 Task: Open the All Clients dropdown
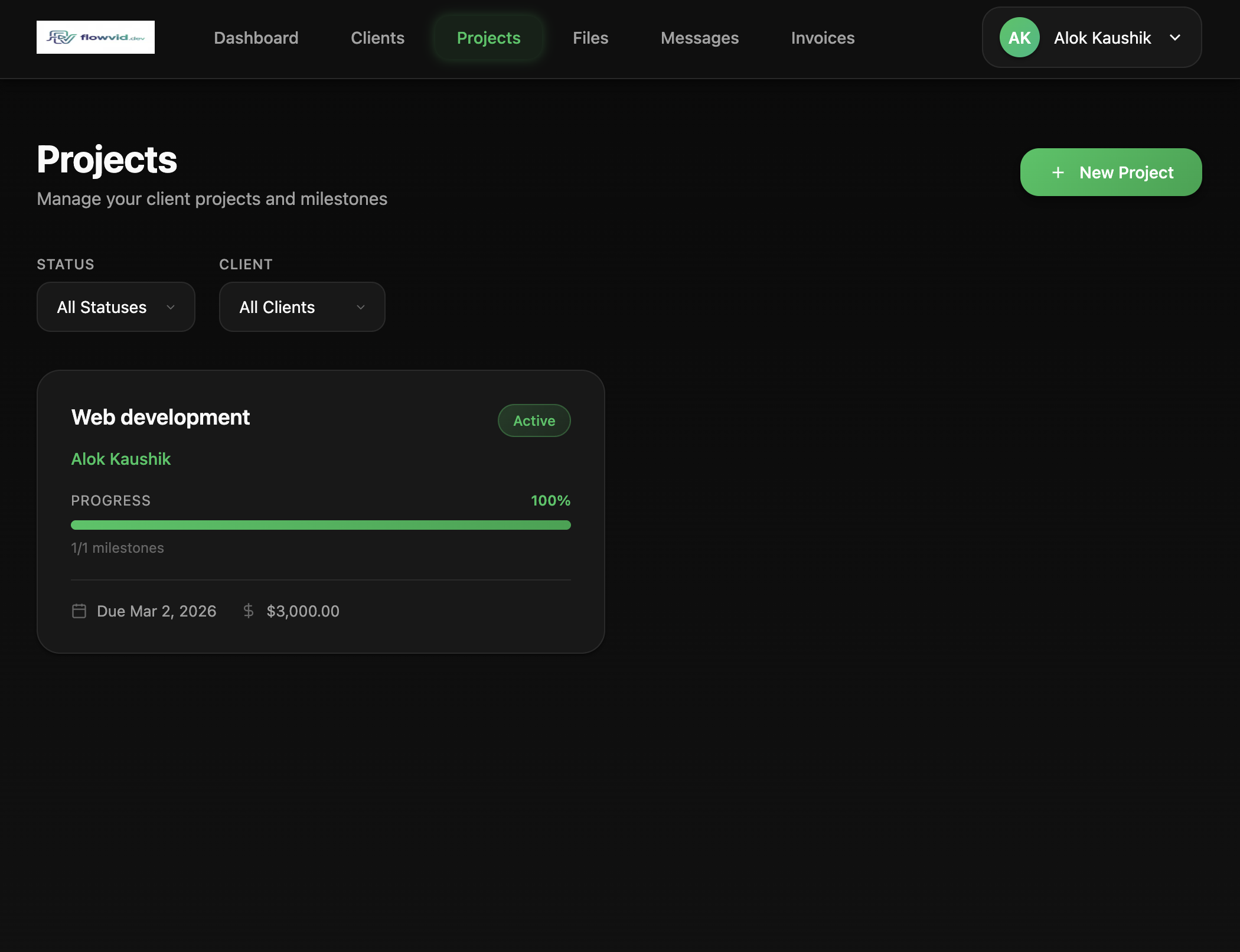pos(302,307)
